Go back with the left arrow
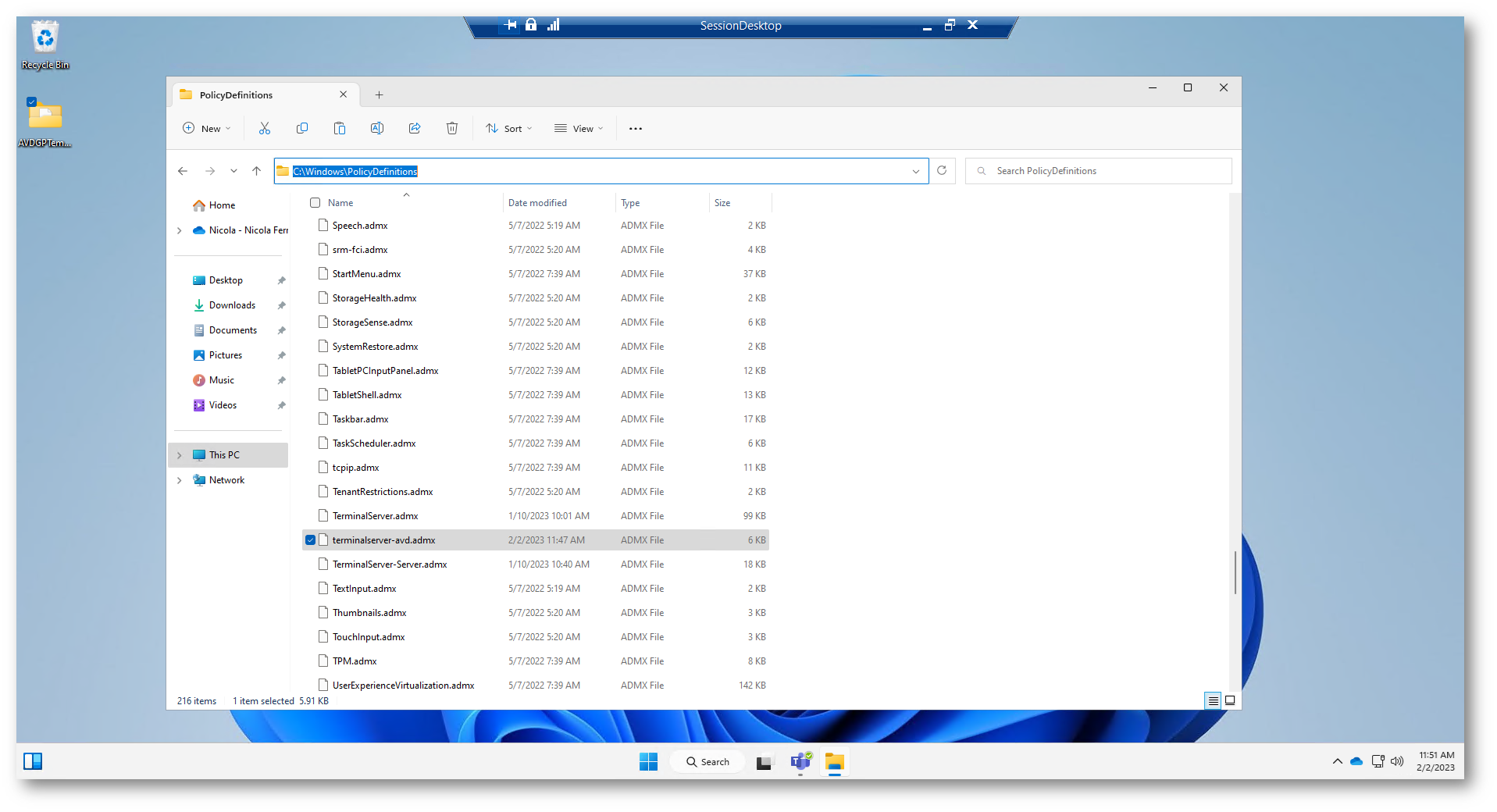Viewport: 1497px width, 812px height. (x=183, y=171)
